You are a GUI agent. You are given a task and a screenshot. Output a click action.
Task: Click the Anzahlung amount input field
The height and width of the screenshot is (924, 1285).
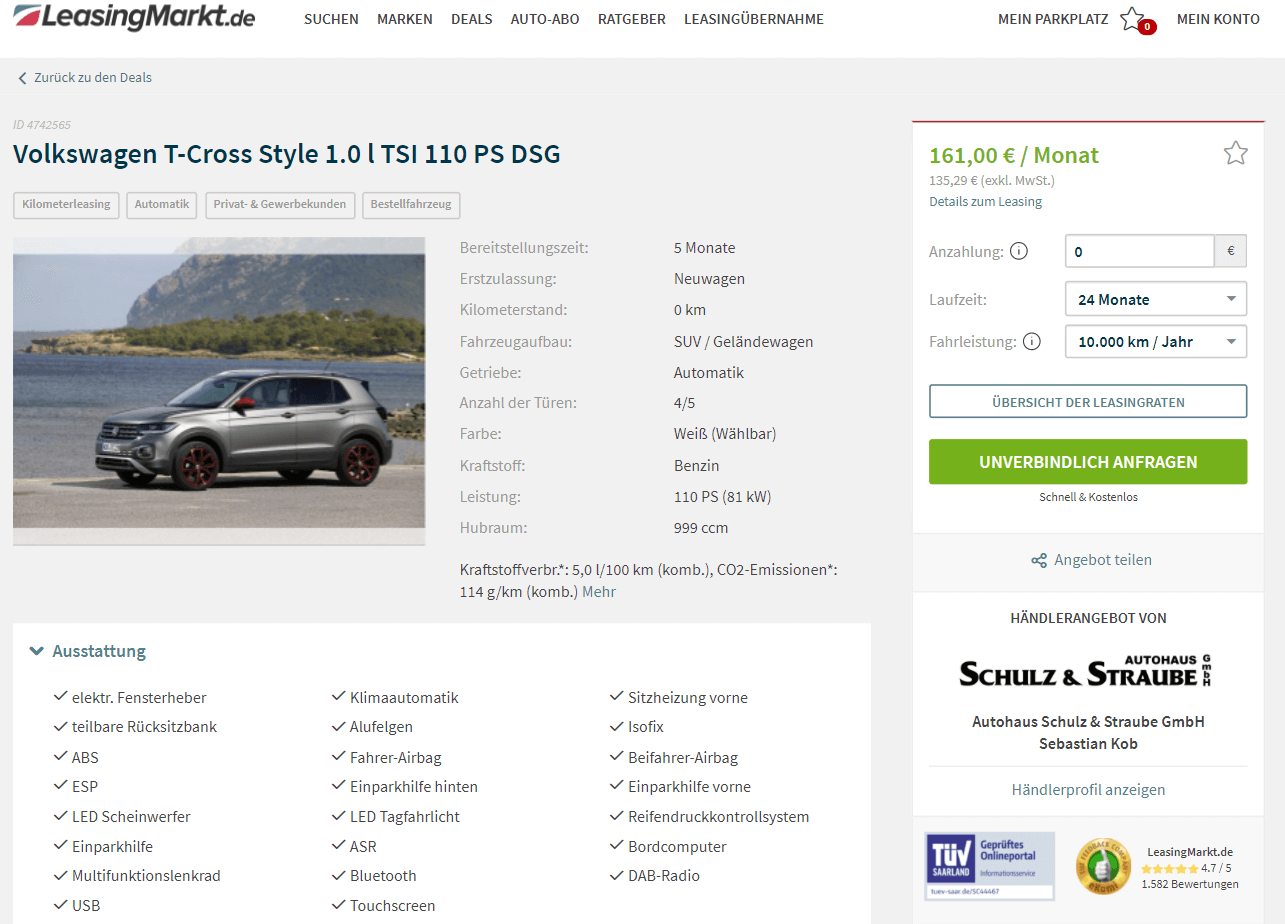tap(1140, 252)
